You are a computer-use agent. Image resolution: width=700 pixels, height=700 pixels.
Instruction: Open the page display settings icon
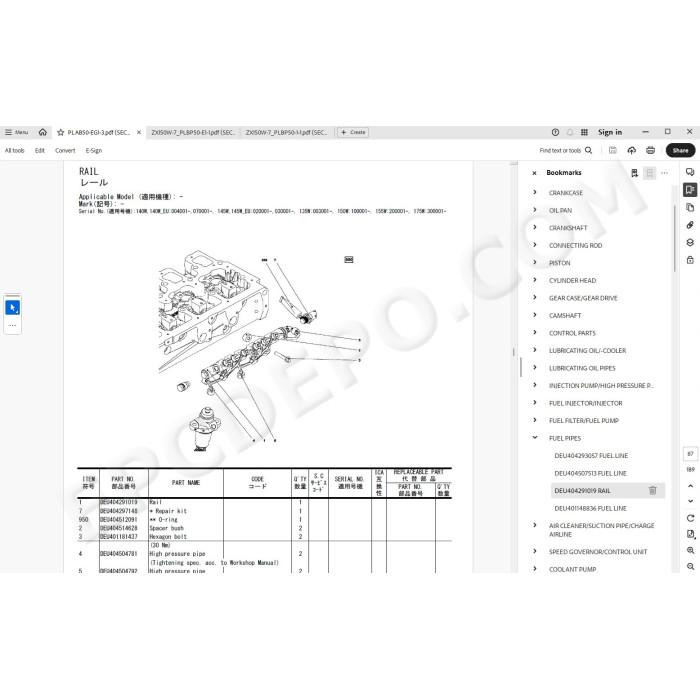pos(690,534)
